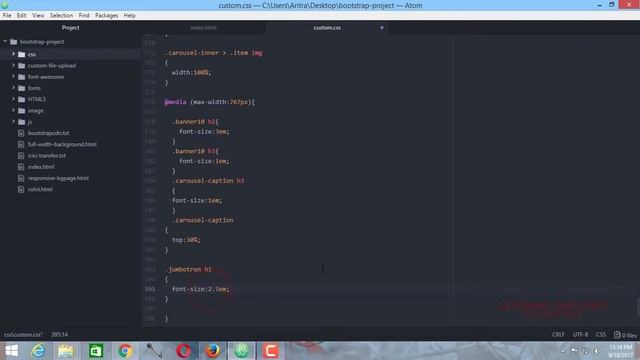Open the Packages menu
The height and width of the screenshot is (360, 640).
tap(107, 16)
